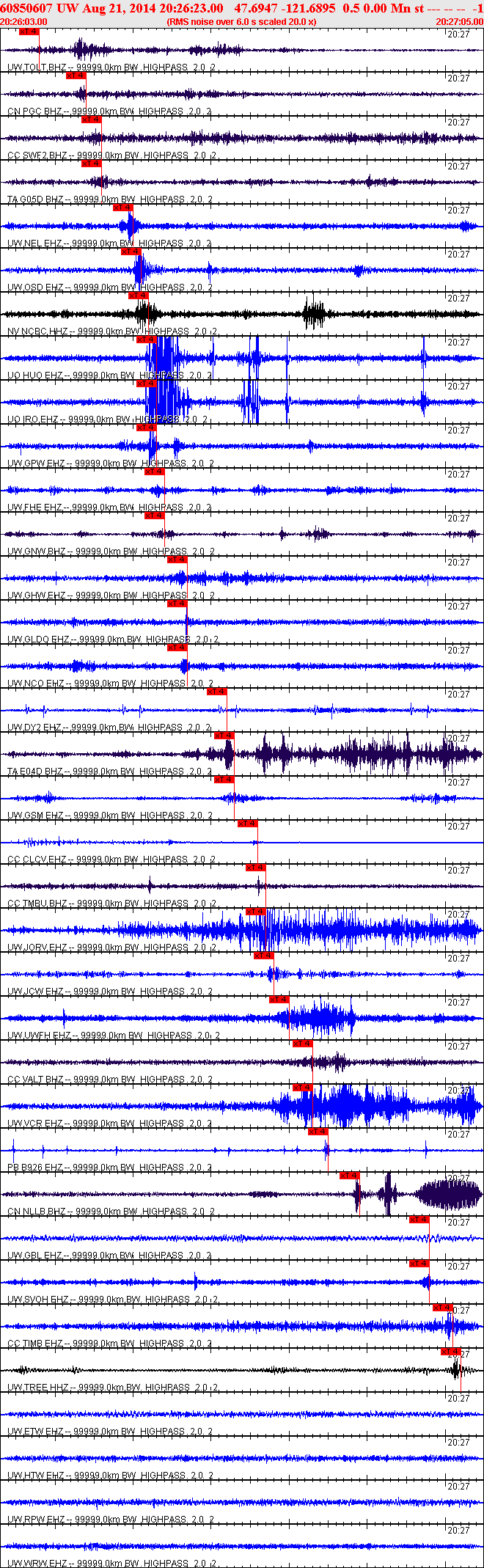Click the CN.NLLB.BHZ station label

(37, 1212)
